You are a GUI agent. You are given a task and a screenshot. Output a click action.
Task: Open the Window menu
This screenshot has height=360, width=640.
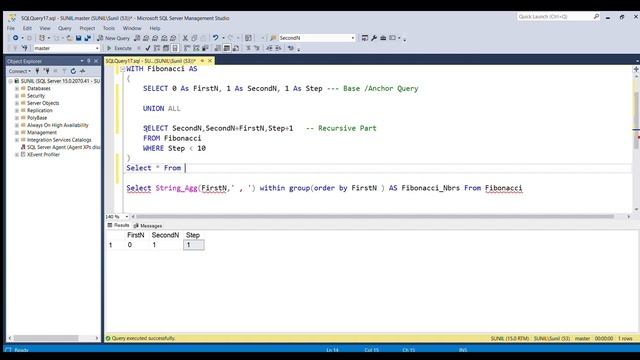(132, 28)
